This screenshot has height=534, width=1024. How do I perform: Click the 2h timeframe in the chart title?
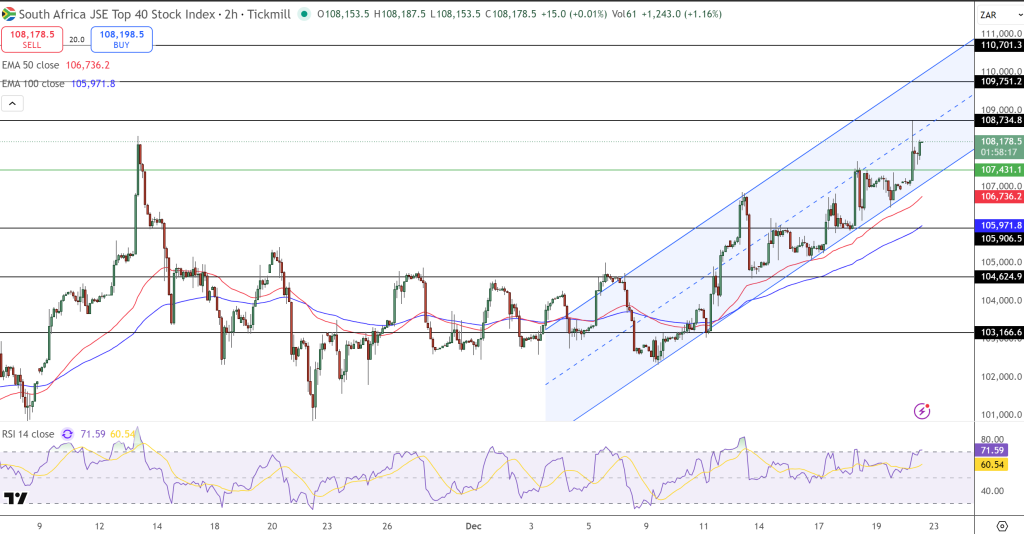click(x=231, y=14)
